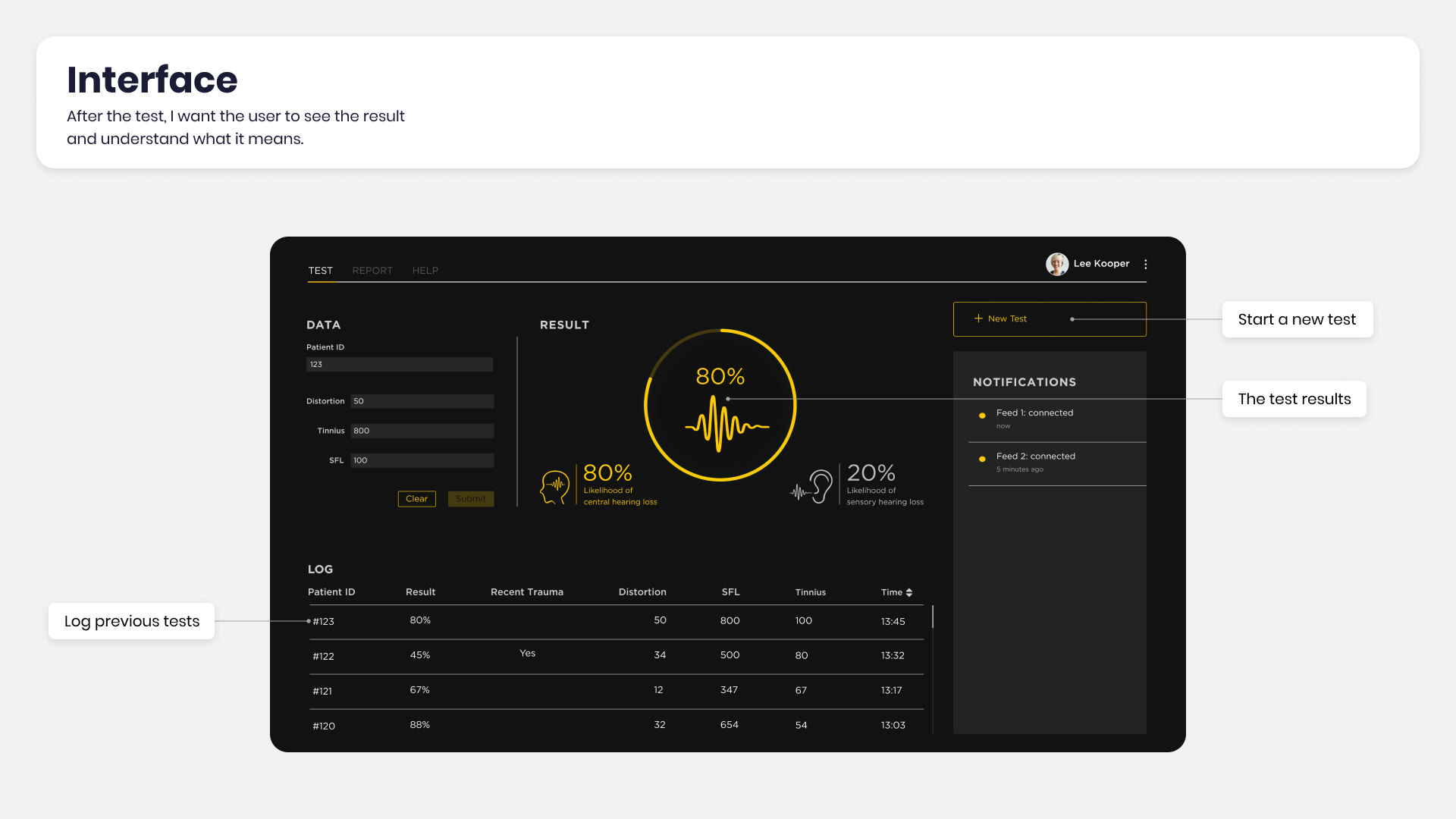
Task: Open the HELP tab
Action: [x=425, y=271]
